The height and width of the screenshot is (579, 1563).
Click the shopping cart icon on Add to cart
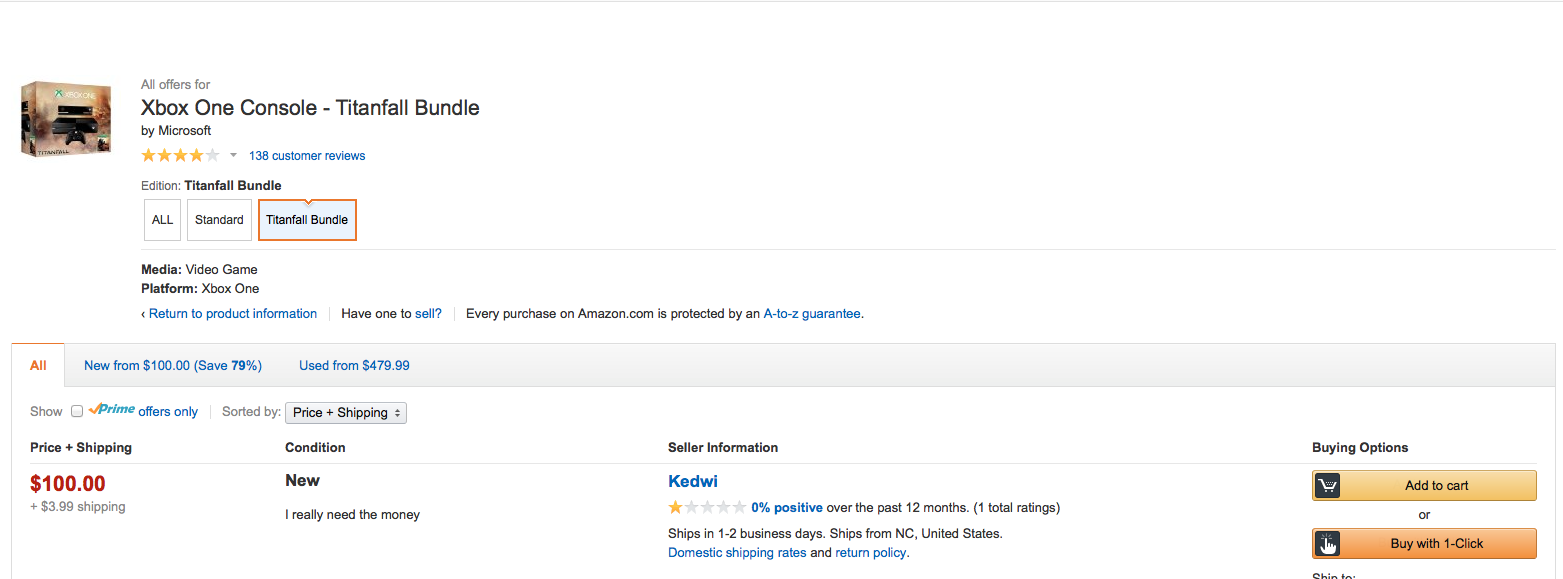(x=1327, y=486)
